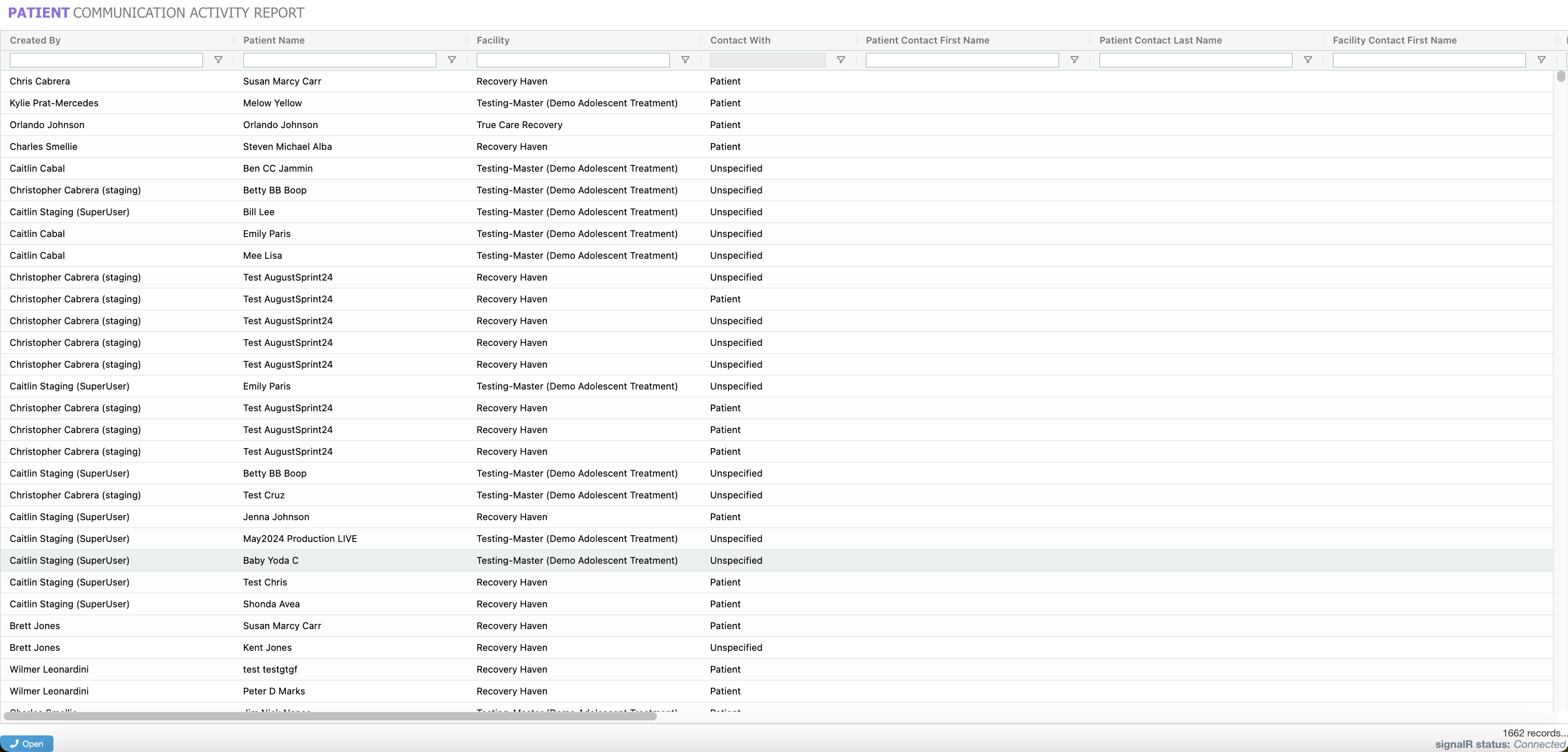Click the Contact With filter dropdown field

[767, 60]
